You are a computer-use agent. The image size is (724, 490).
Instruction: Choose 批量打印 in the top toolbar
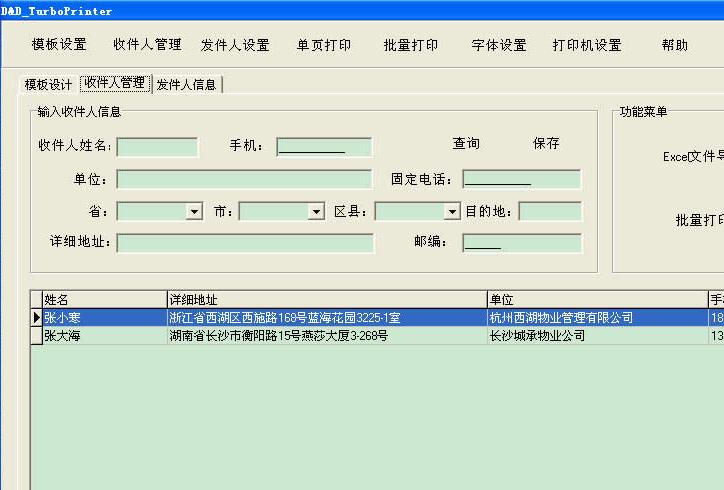[411, 45]
